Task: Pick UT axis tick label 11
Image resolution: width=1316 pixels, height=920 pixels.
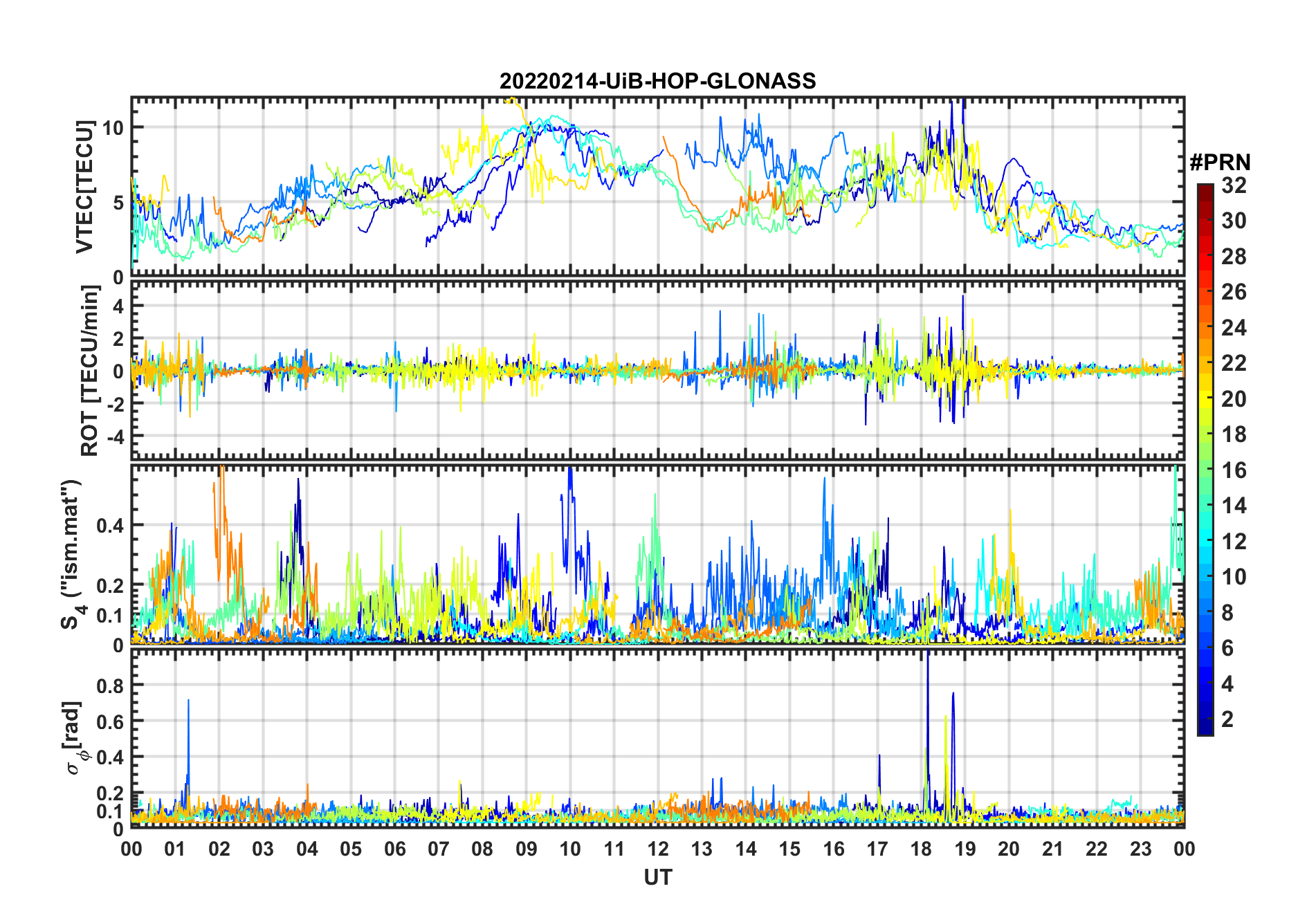Action: pyautogui.click(x=614, y=849)
